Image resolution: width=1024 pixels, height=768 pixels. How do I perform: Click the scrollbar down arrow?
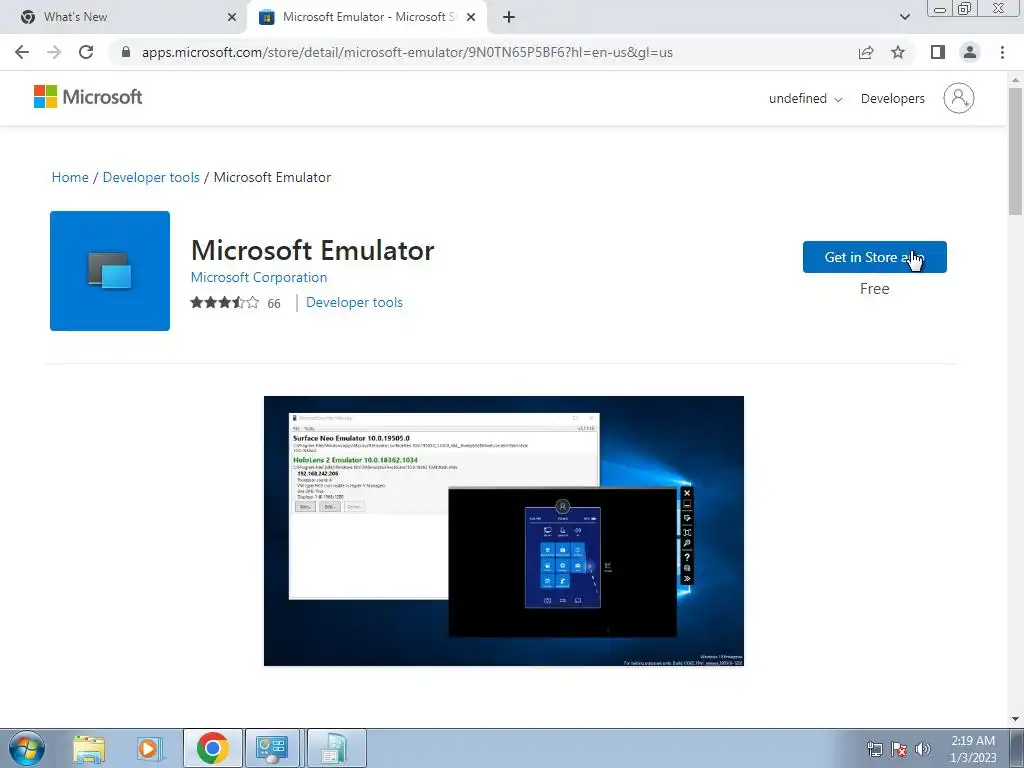pos(1015,719)
